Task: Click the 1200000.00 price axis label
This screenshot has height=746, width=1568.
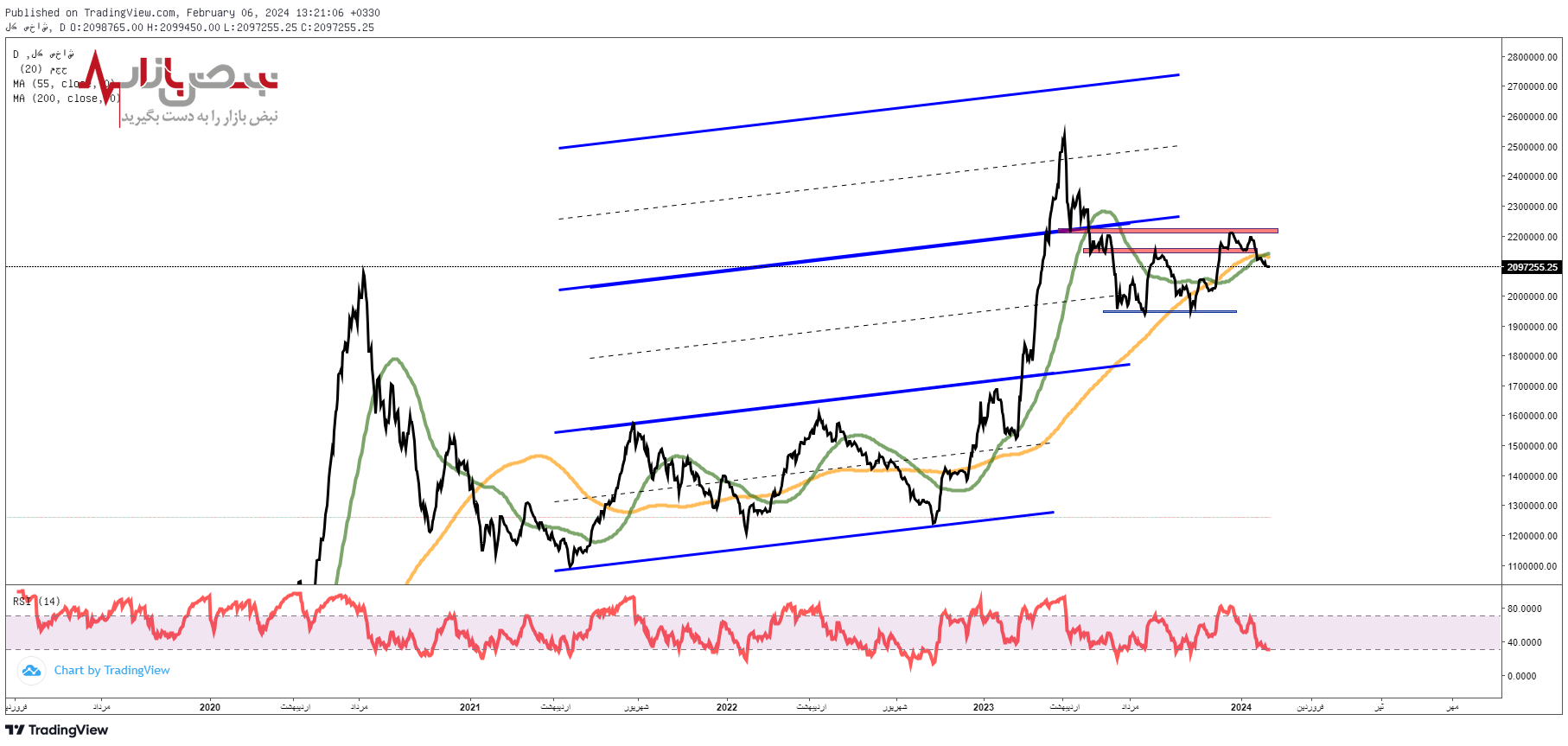Action: [x=1532, y=536]
